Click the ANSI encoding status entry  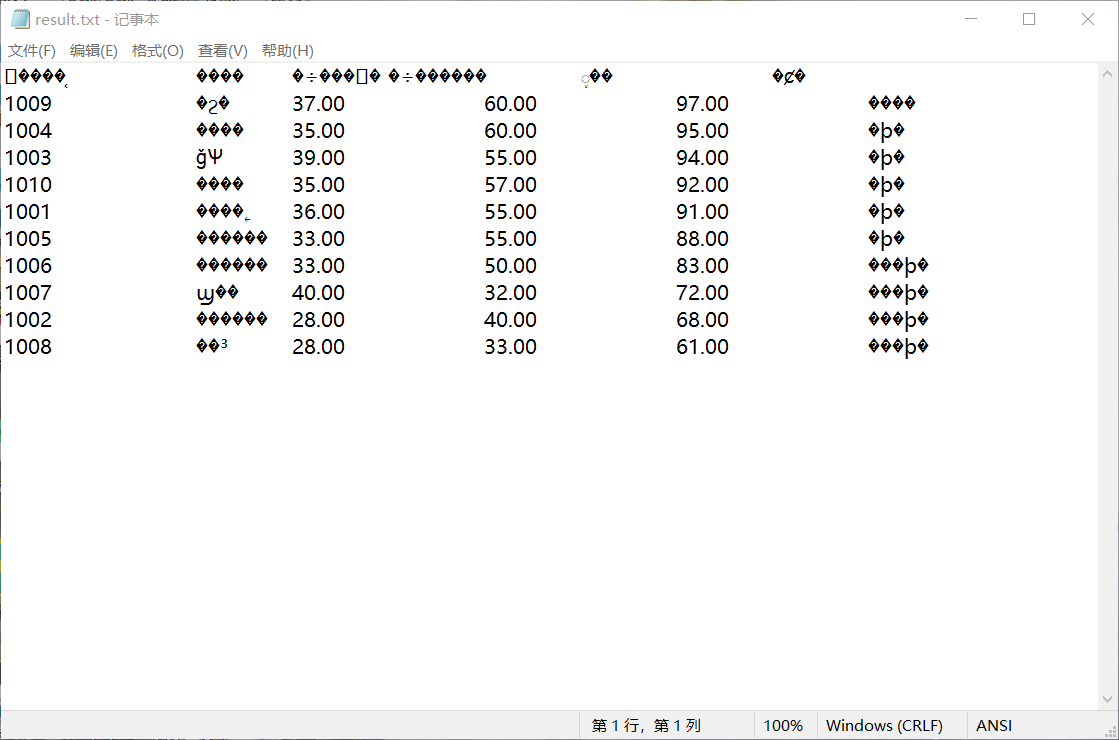click(993, 726)
